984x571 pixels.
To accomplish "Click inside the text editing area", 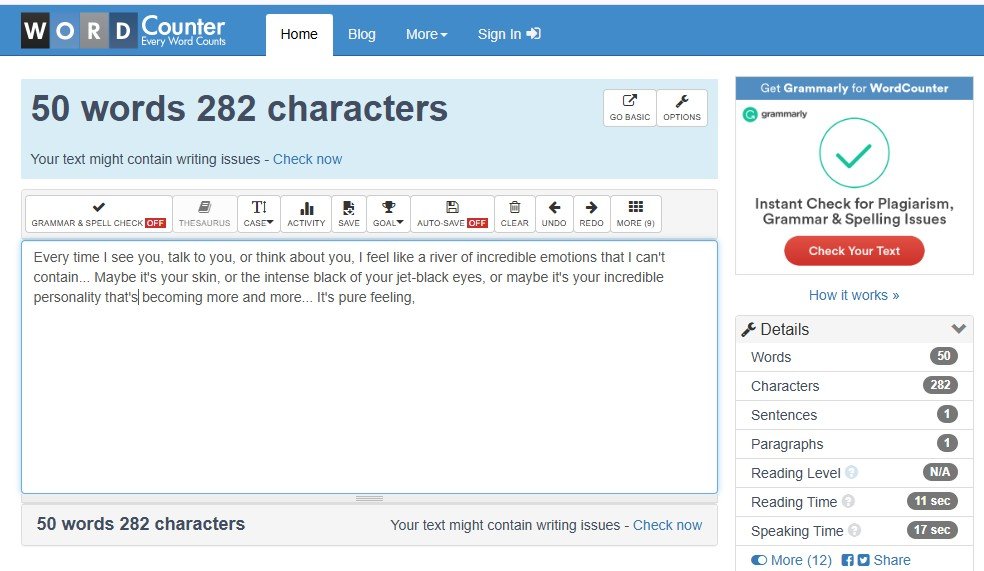I will [x=369, y=367].
